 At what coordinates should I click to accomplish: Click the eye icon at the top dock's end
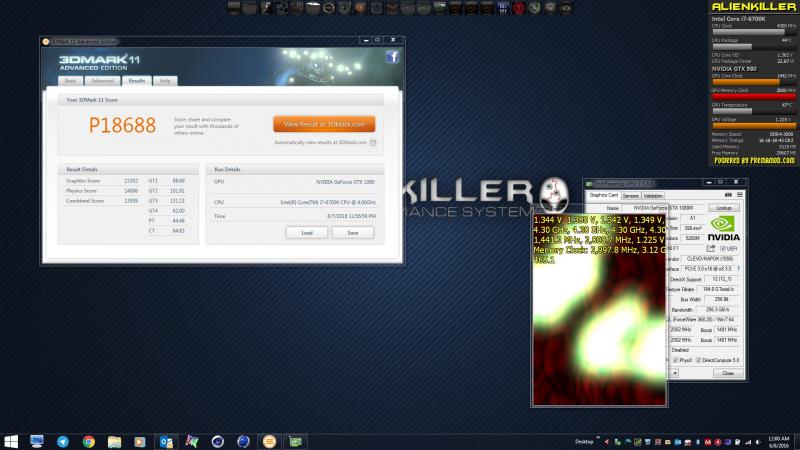566,8
